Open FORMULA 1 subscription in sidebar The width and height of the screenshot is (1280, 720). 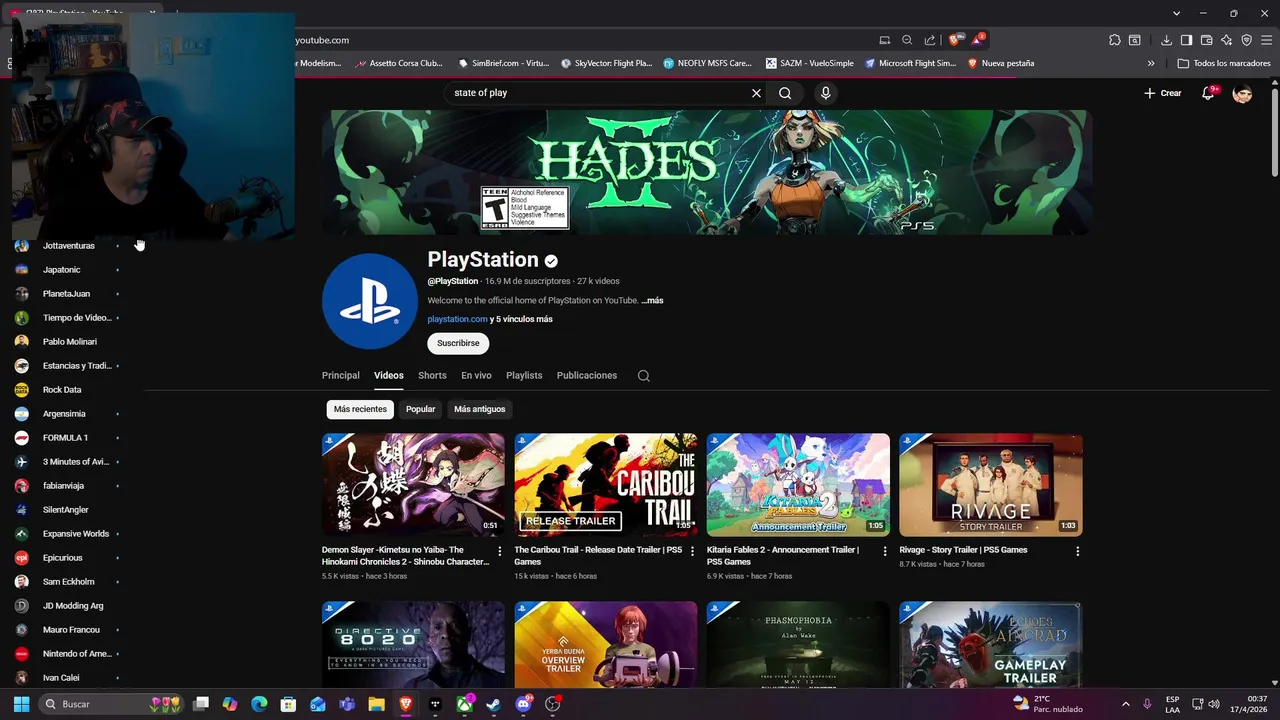(66, 438)
